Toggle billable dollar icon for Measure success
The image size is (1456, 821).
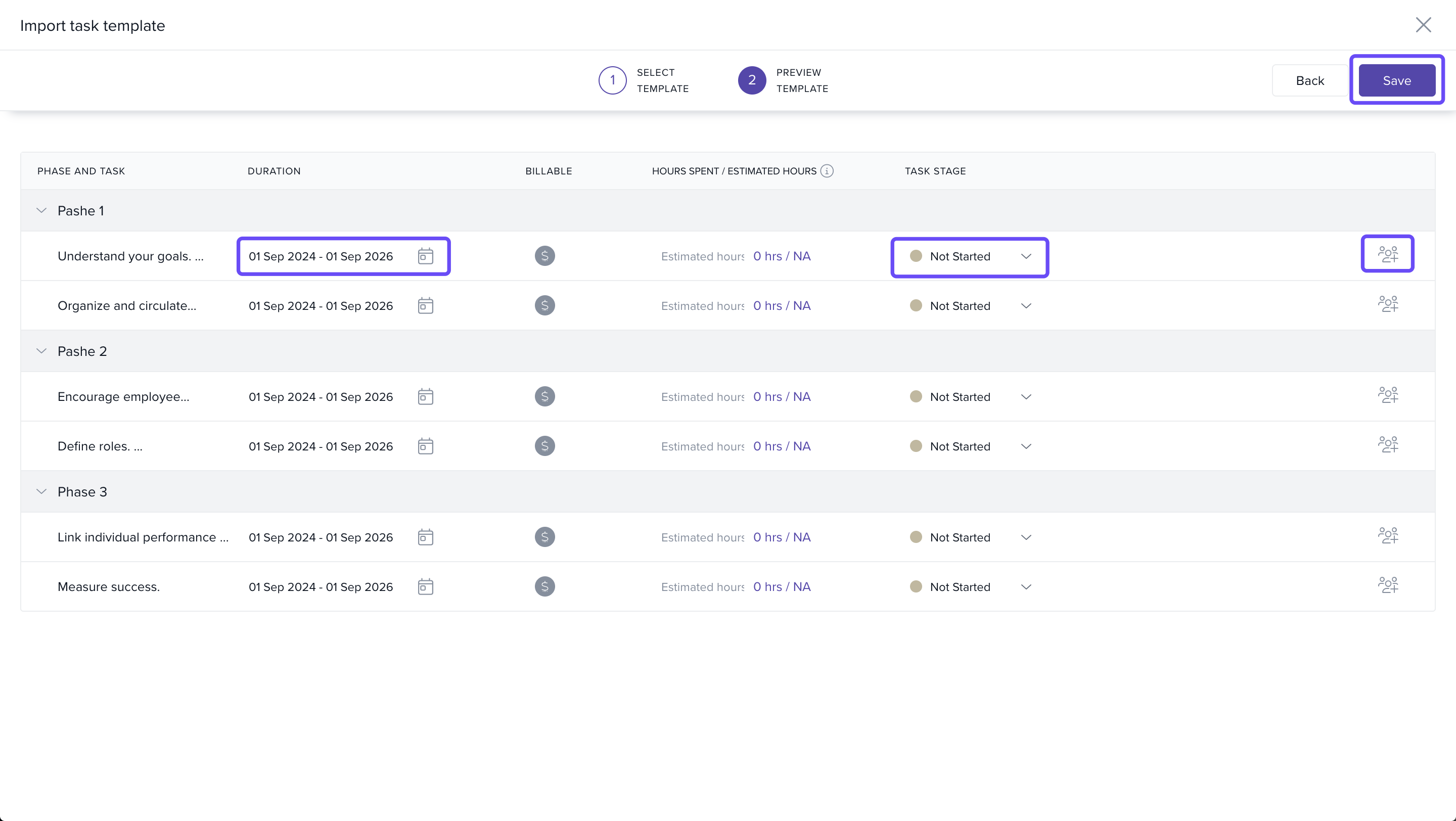point(544,586)
